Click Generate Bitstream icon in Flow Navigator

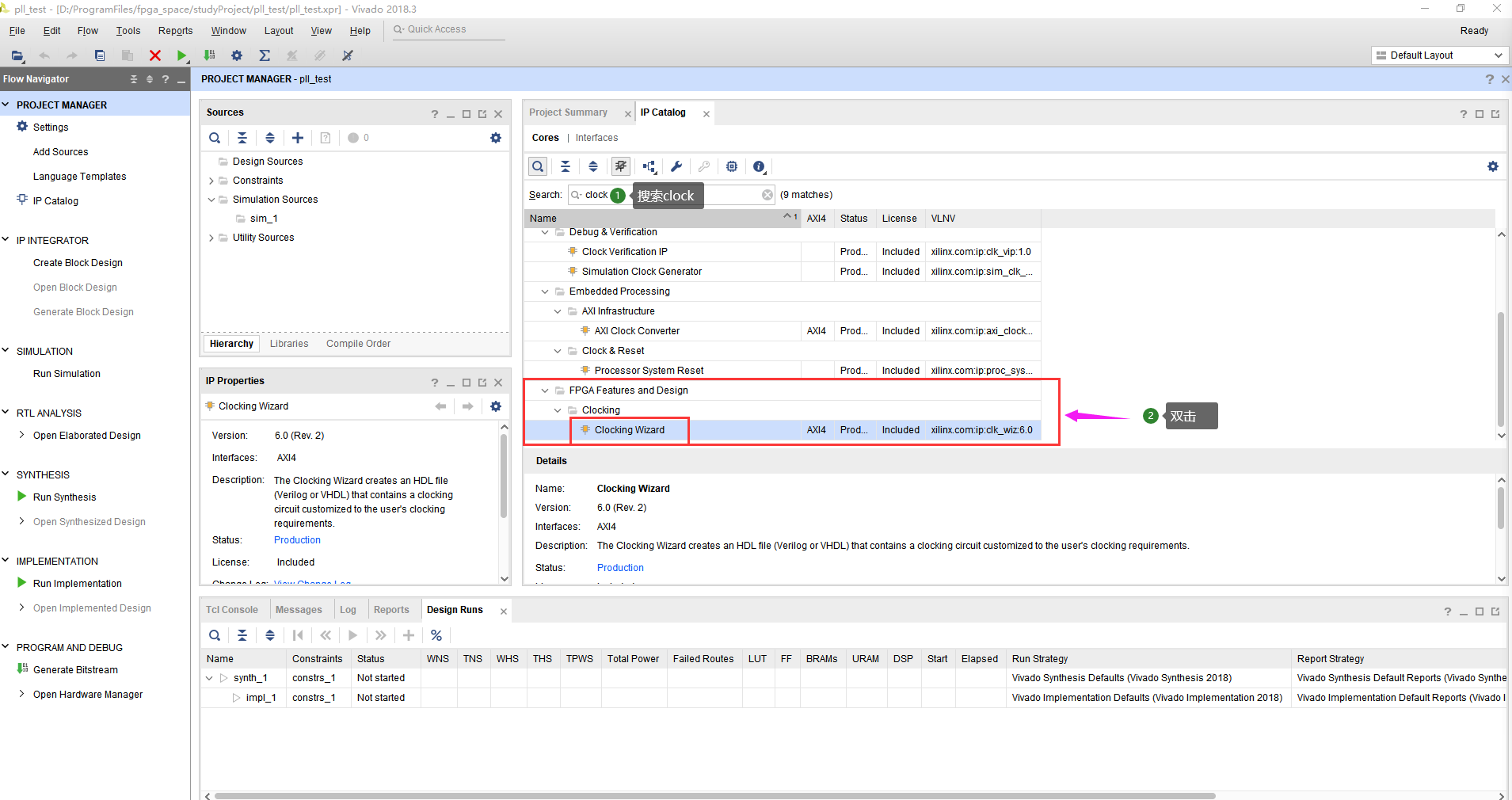coord(23,669)
